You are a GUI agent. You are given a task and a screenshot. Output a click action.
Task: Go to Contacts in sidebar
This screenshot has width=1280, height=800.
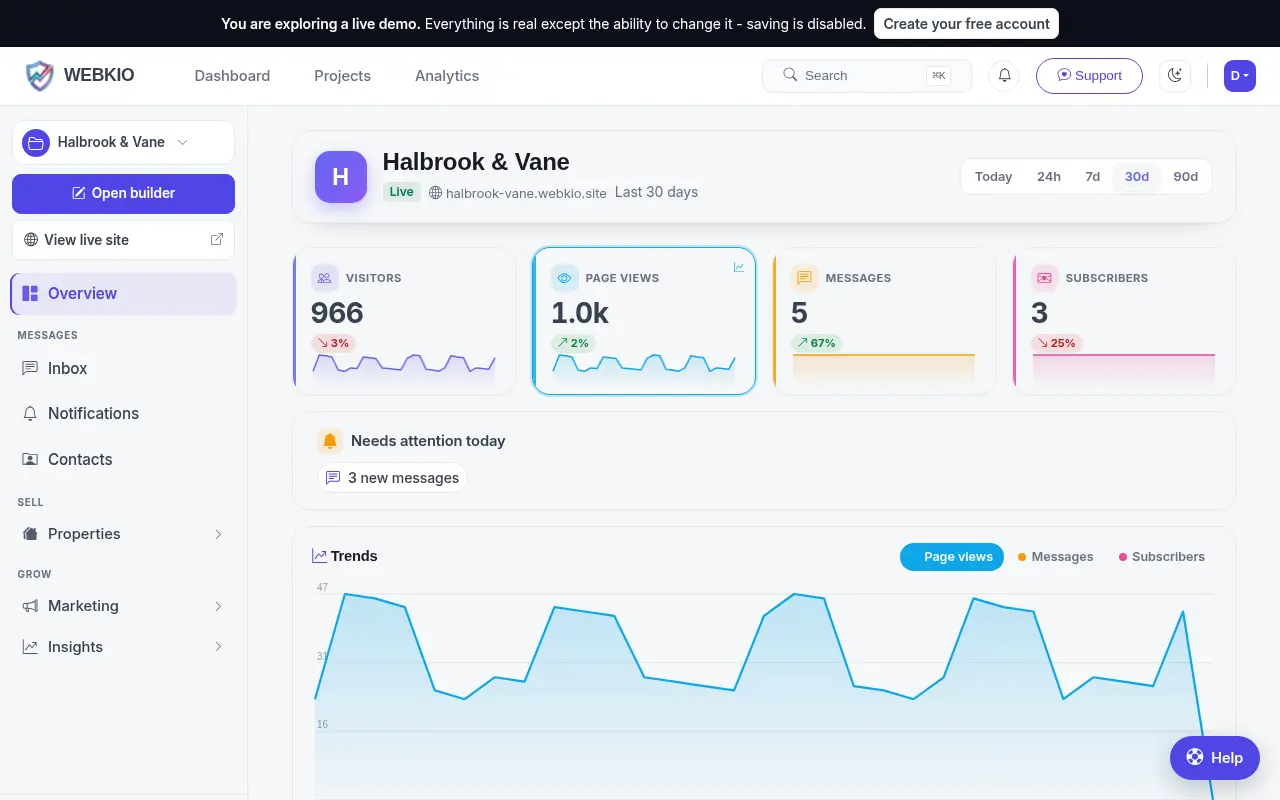pyautogui.click(x=123, y=459)
